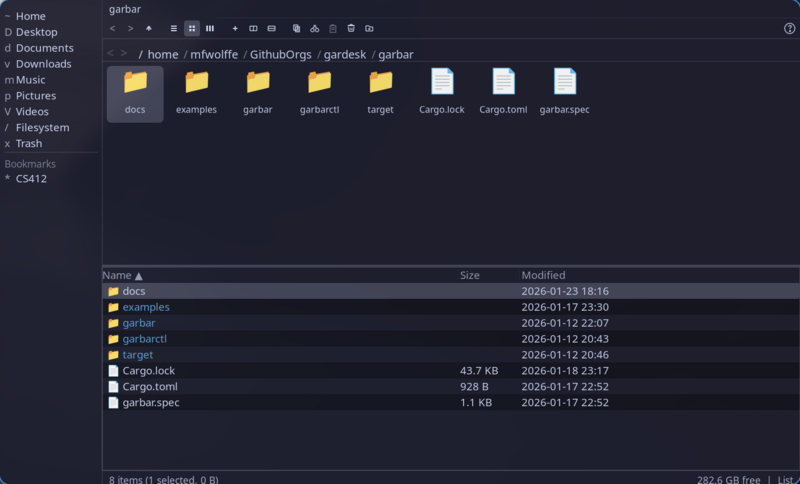Screen dimensions: 800x484
Task: Select the docs folder icon in grid
Action: [135, 94]
